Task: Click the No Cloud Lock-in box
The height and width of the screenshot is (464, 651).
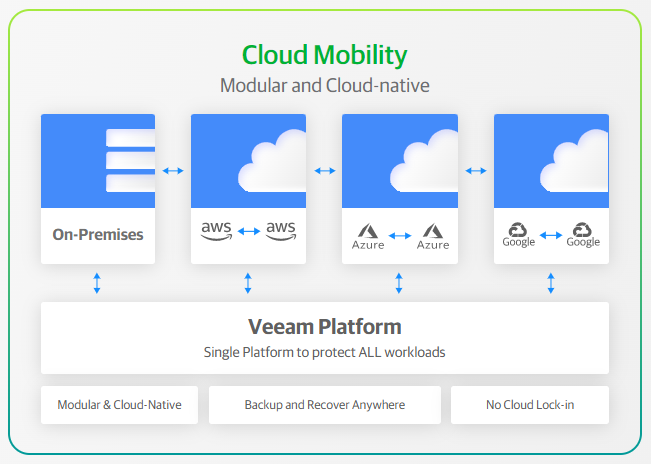Action: [530, 405]
